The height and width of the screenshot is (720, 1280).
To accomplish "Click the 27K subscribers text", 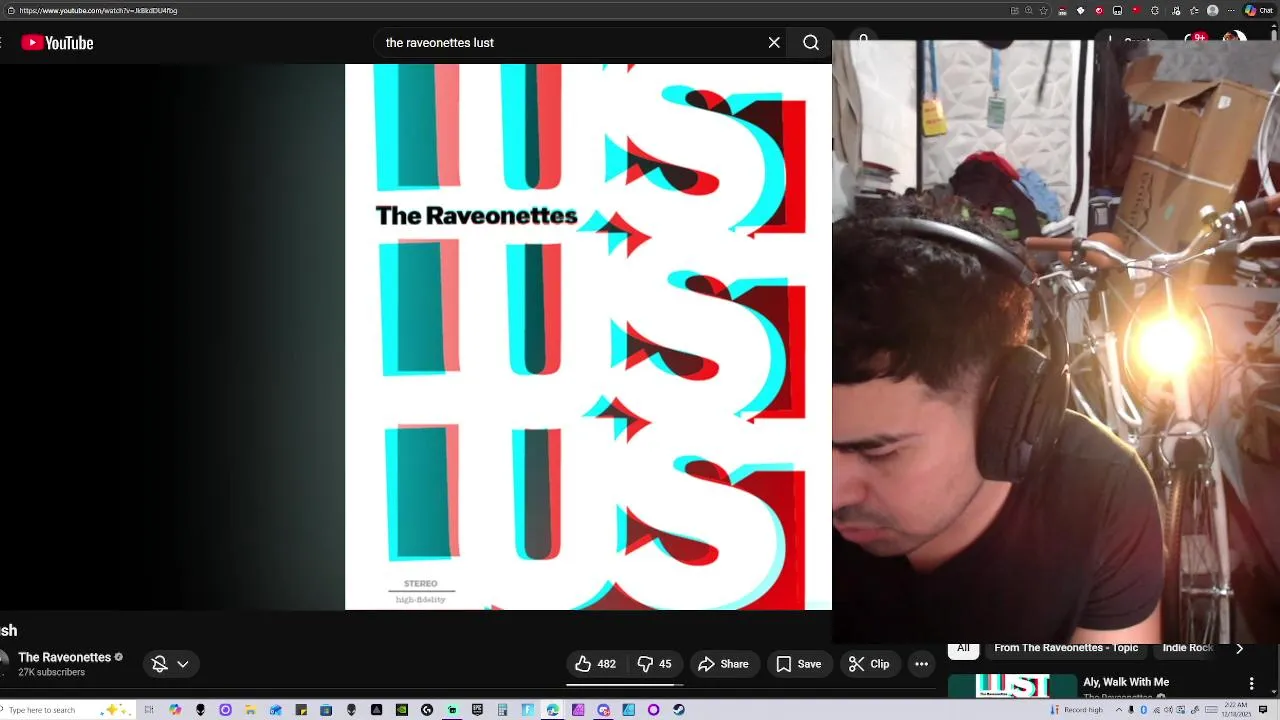I will [x=51, y=672].
